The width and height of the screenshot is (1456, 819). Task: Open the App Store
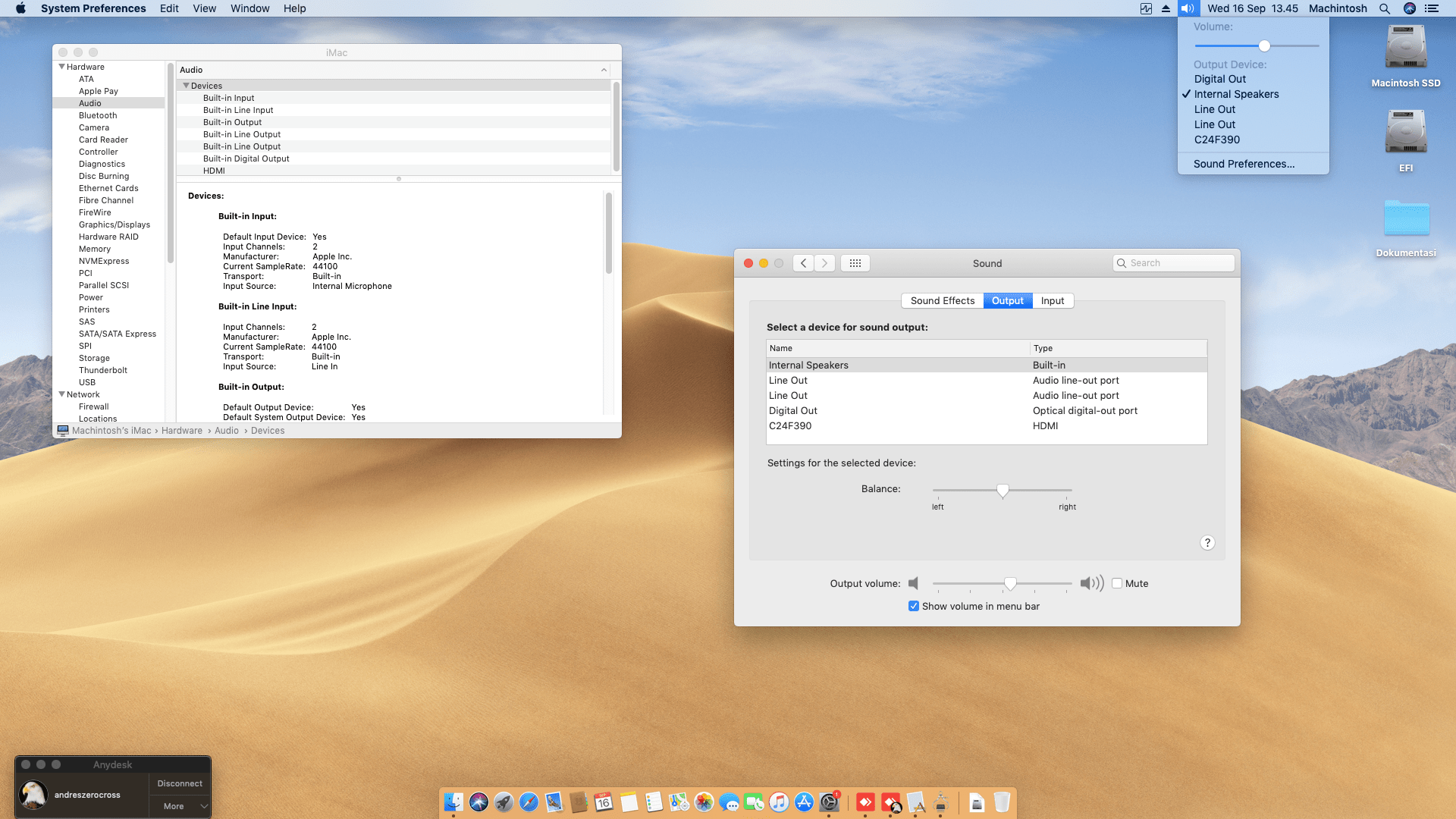click(x=805, y=802)
